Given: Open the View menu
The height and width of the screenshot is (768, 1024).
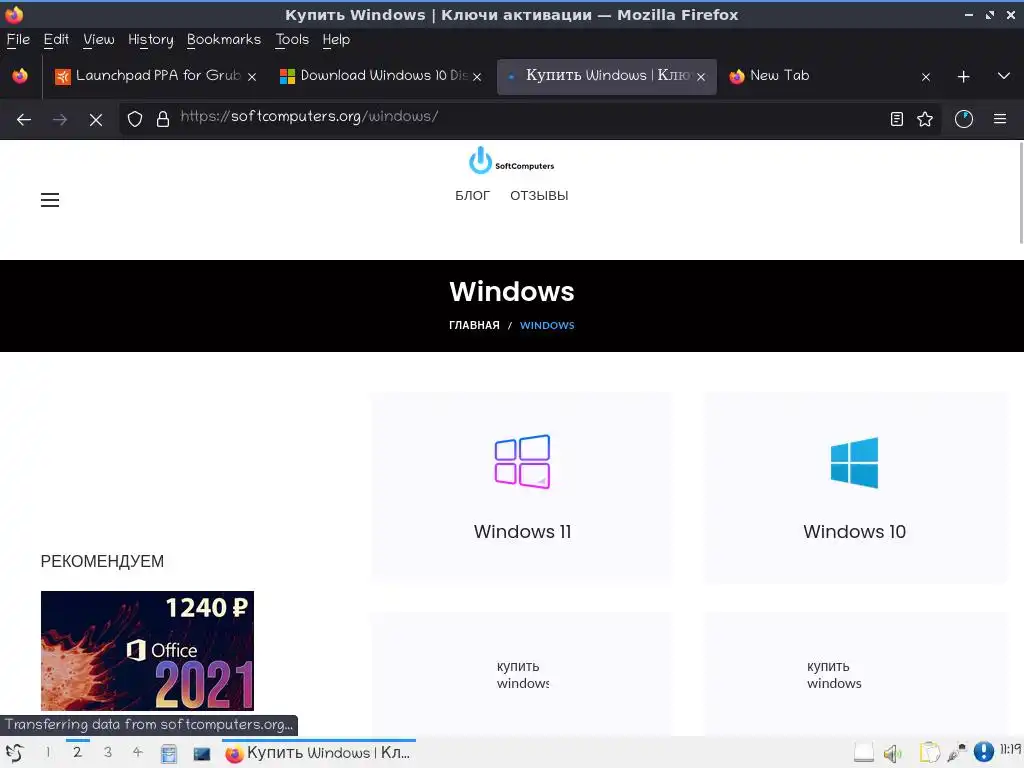Looking at the screenshot, I should pyautogui.click(x=99, y=40).
